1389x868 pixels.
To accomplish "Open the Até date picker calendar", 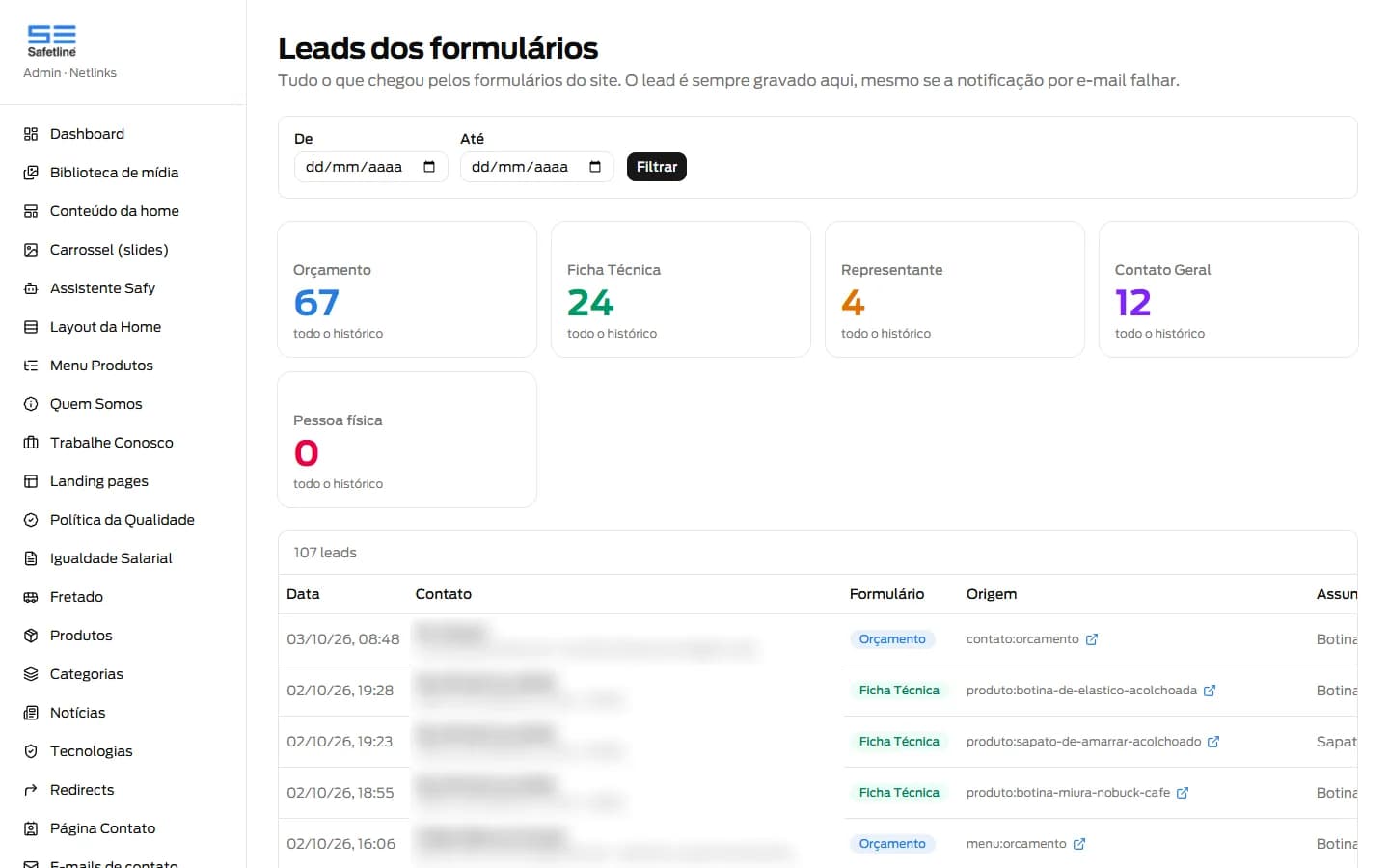I will tap(595, 167).
